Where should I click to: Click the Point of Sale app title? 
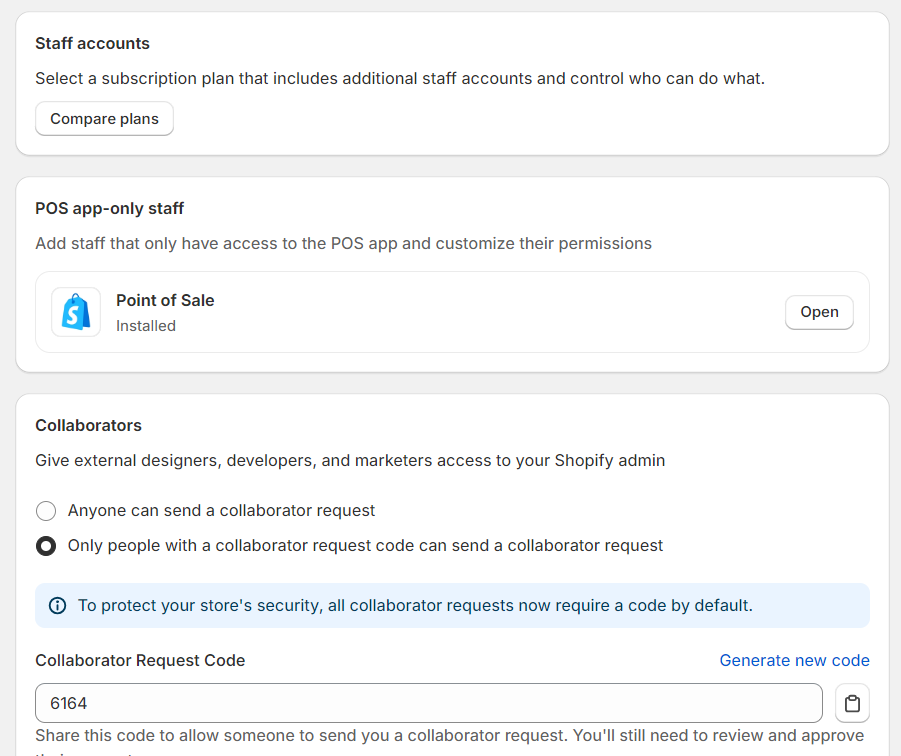165,300
